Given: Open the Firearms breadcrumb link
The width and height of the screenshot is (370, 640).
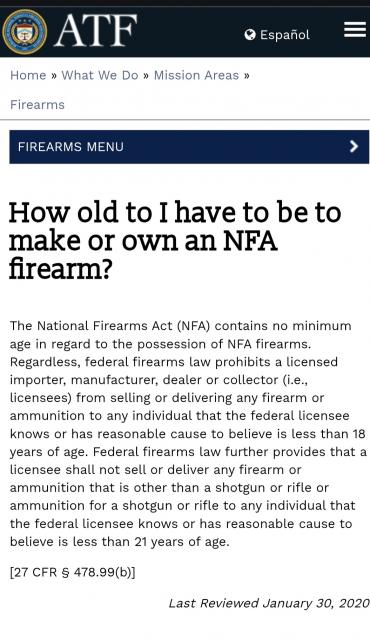Looking at the screenshot, I should pos(38,104).
